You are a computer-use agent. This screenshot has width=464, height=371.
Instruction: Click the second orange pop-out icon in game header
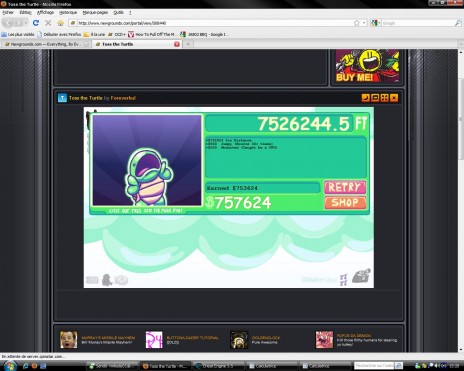pyautogui.click(x=375, y=98)
